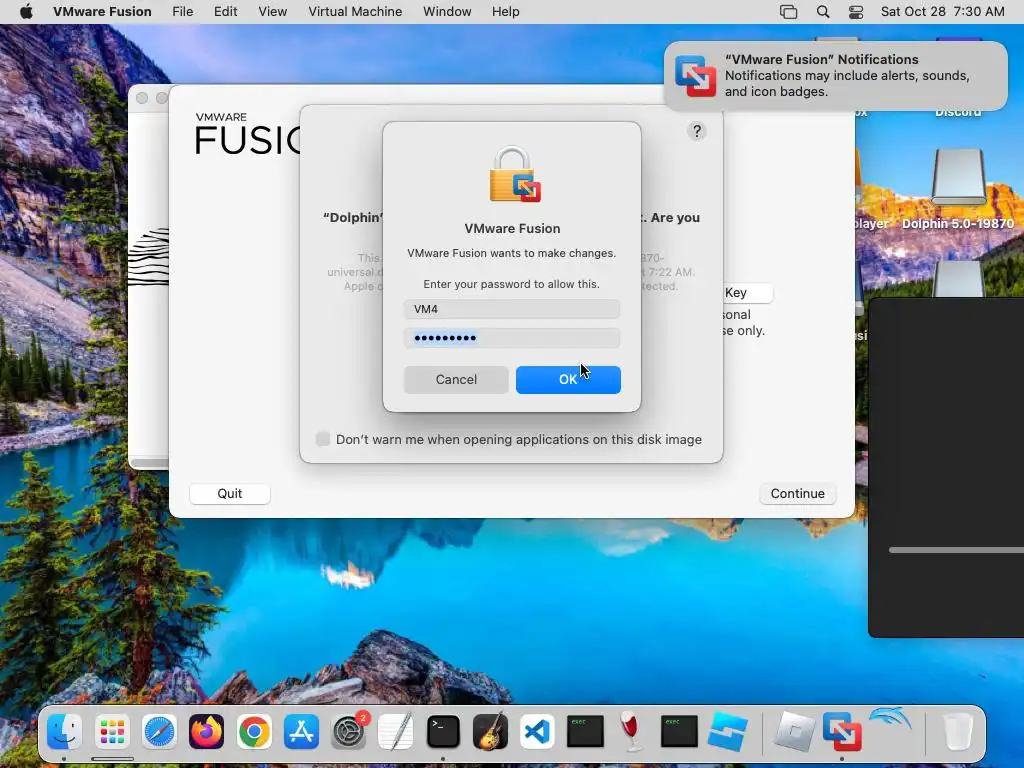Open TextEdit from the Dock
The width and height of the screenshot is (1024, 768).
coord(396,731)
